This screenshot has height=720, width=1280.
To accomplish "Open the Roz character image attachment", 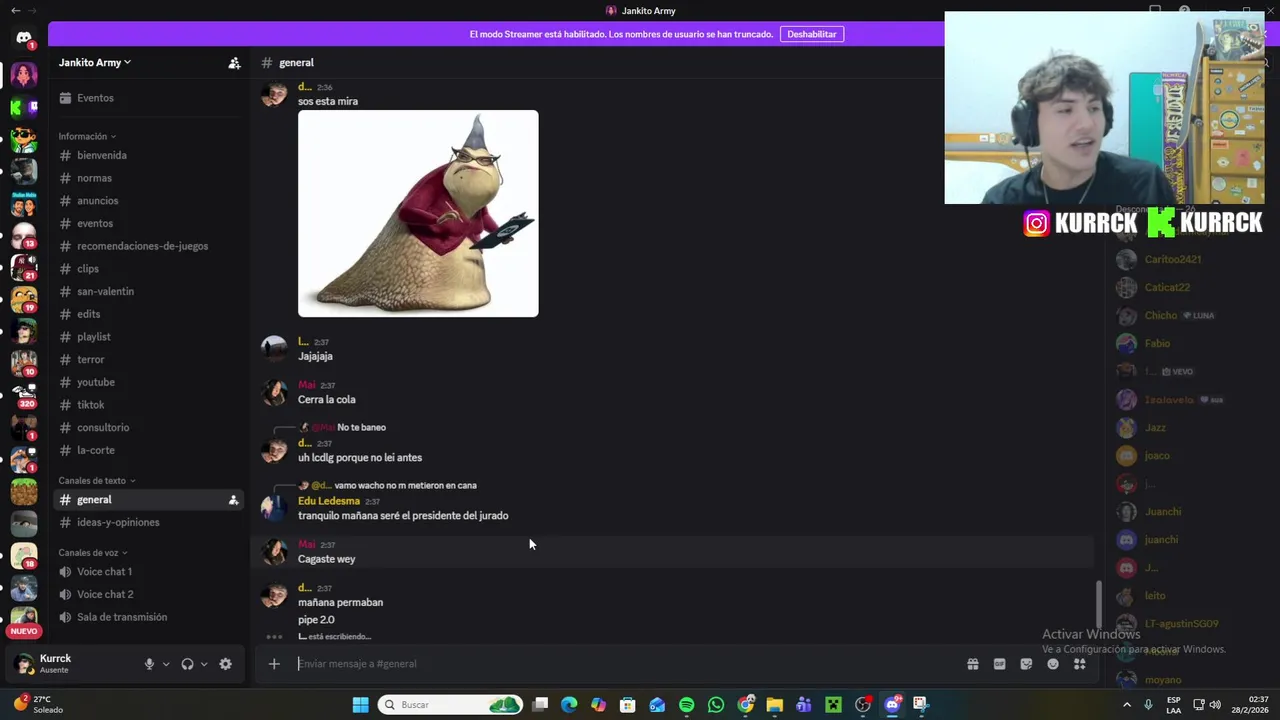I will tap(418, 214).
